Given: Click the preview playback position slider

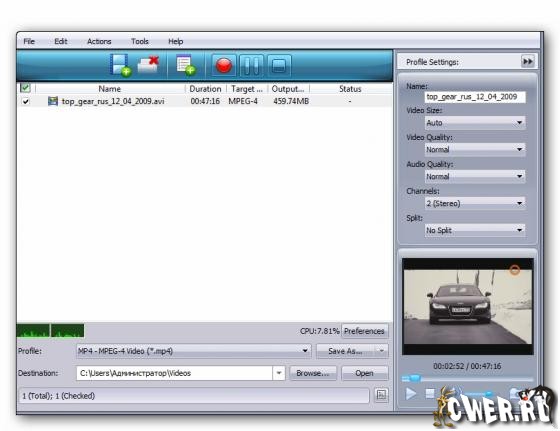Looking at the screenshot, I should [x=467, y=379].
